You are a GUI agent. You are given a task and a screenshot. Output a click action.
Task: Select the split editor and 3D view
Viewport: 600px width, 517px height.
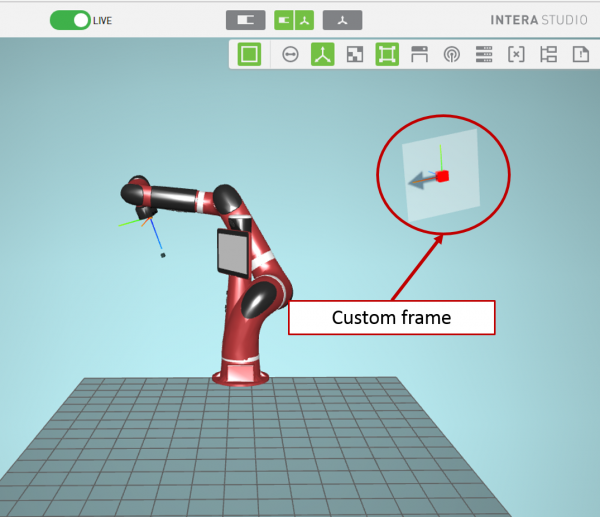tap(294, 20)
